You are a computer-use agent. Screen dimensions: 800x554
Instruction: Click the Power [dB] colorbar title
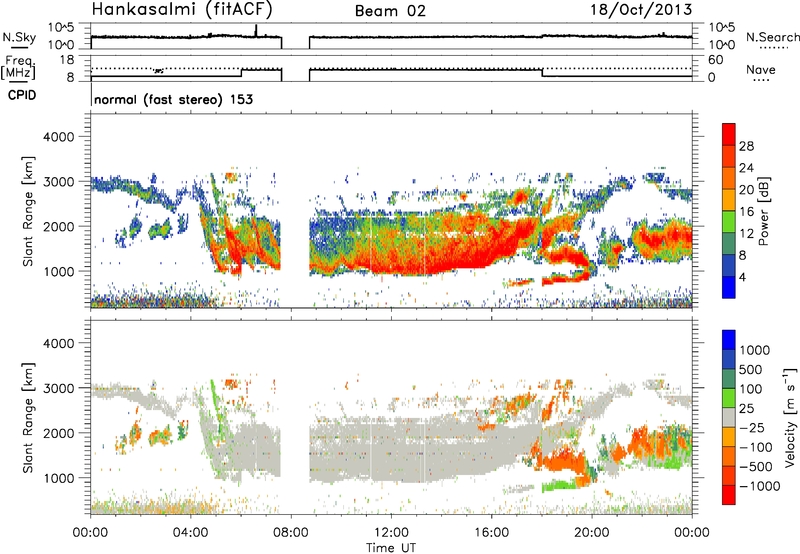pos(764,211)
